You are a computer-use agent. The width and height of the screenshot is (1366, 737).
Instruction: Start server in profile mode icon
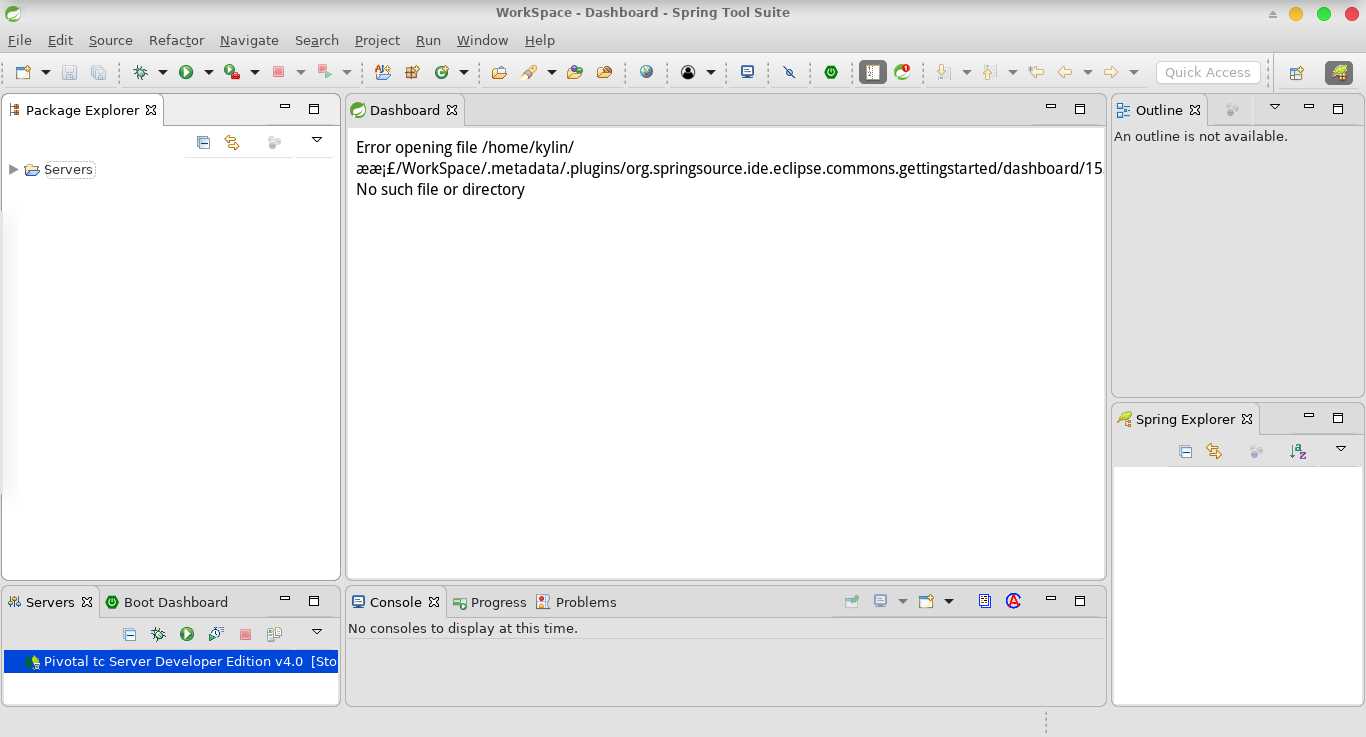pyautogui.click(x=216, y=634)
